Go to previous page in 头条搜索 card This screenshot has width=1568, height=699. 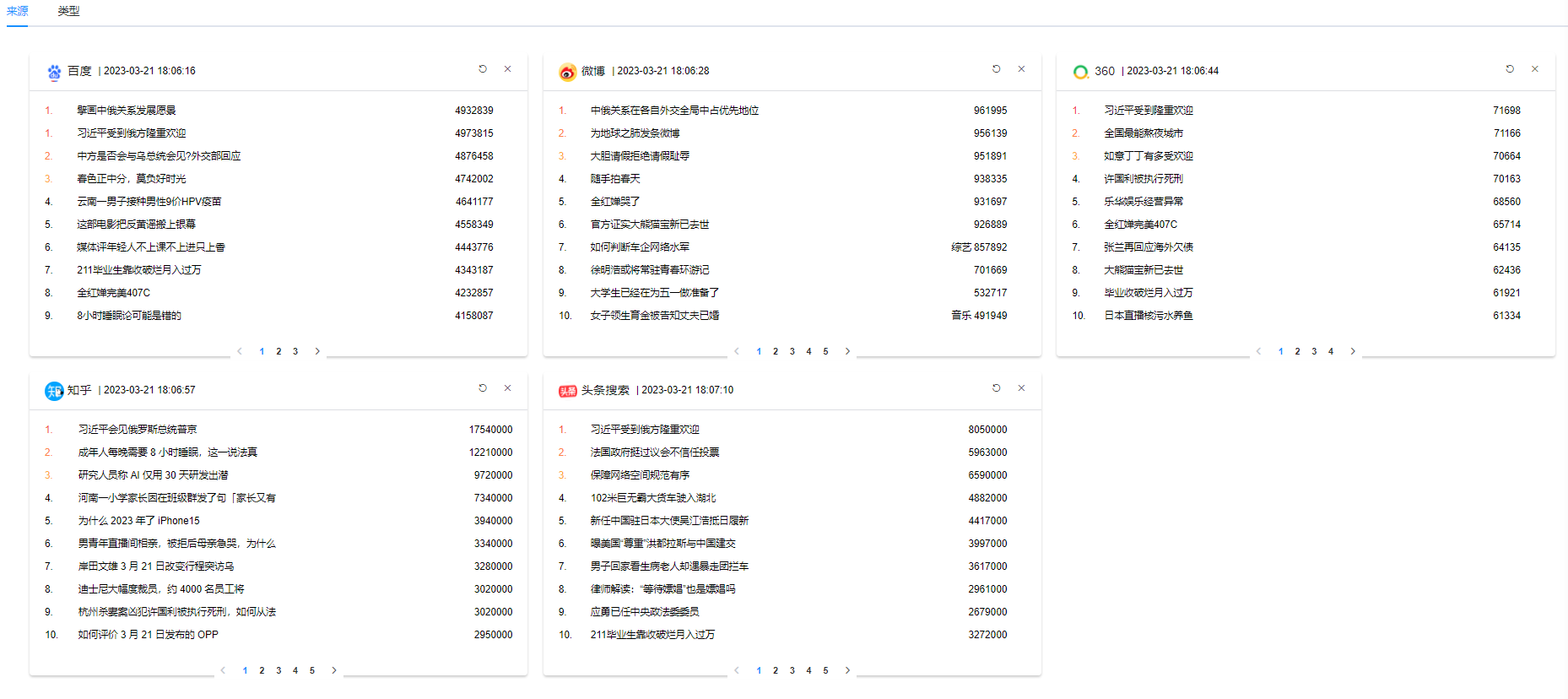coord(737,670)
